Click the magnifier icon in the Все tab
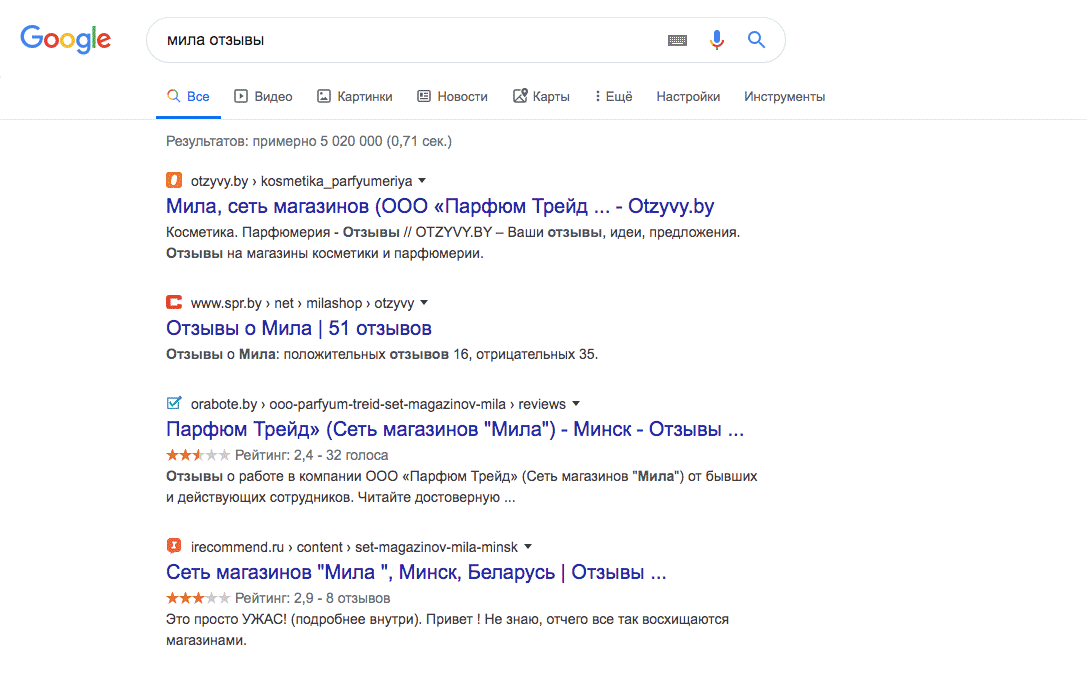 click(173, 96)
